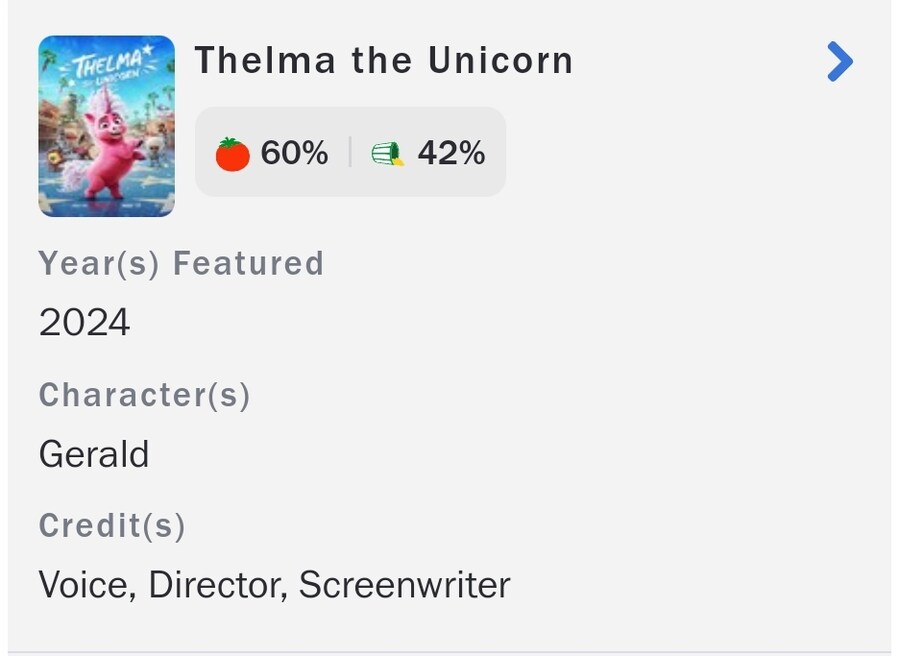The width and height of the screenshot is (900, 656).
Task: Click the 42% audience score
Action: 451,153
